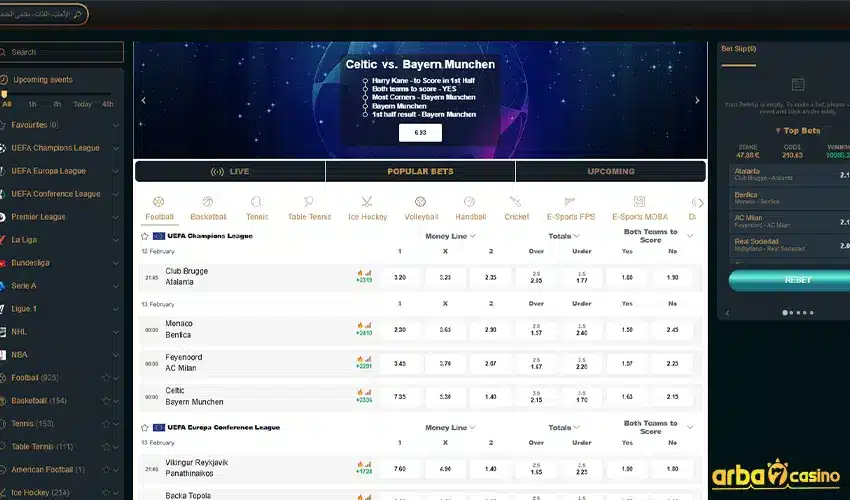
Task: Switch to the UPCOMING tab
Action: pyautogui.click(x=610, y=171)
